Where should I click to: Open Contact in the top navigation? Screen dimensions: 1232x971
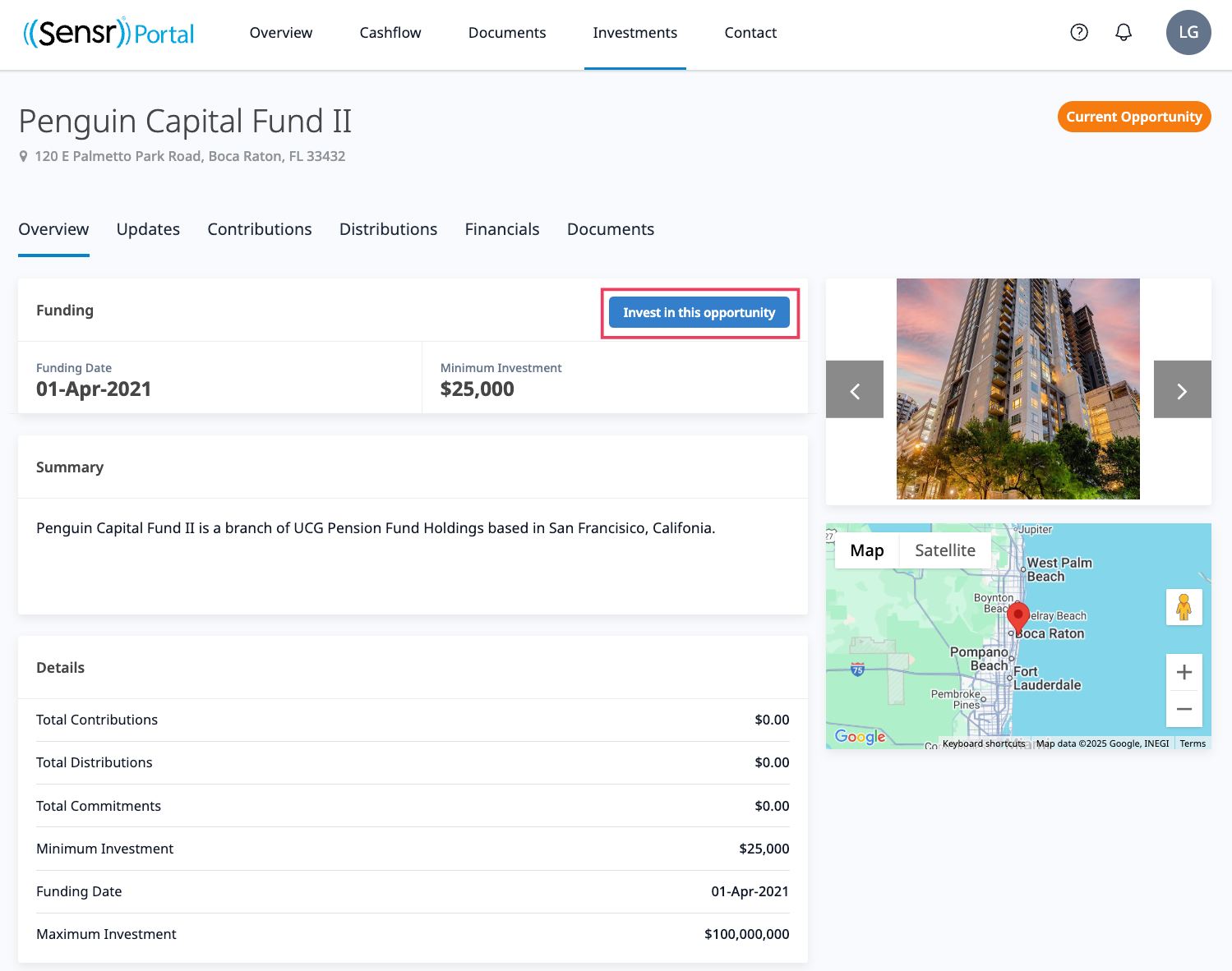pos(750,33)
